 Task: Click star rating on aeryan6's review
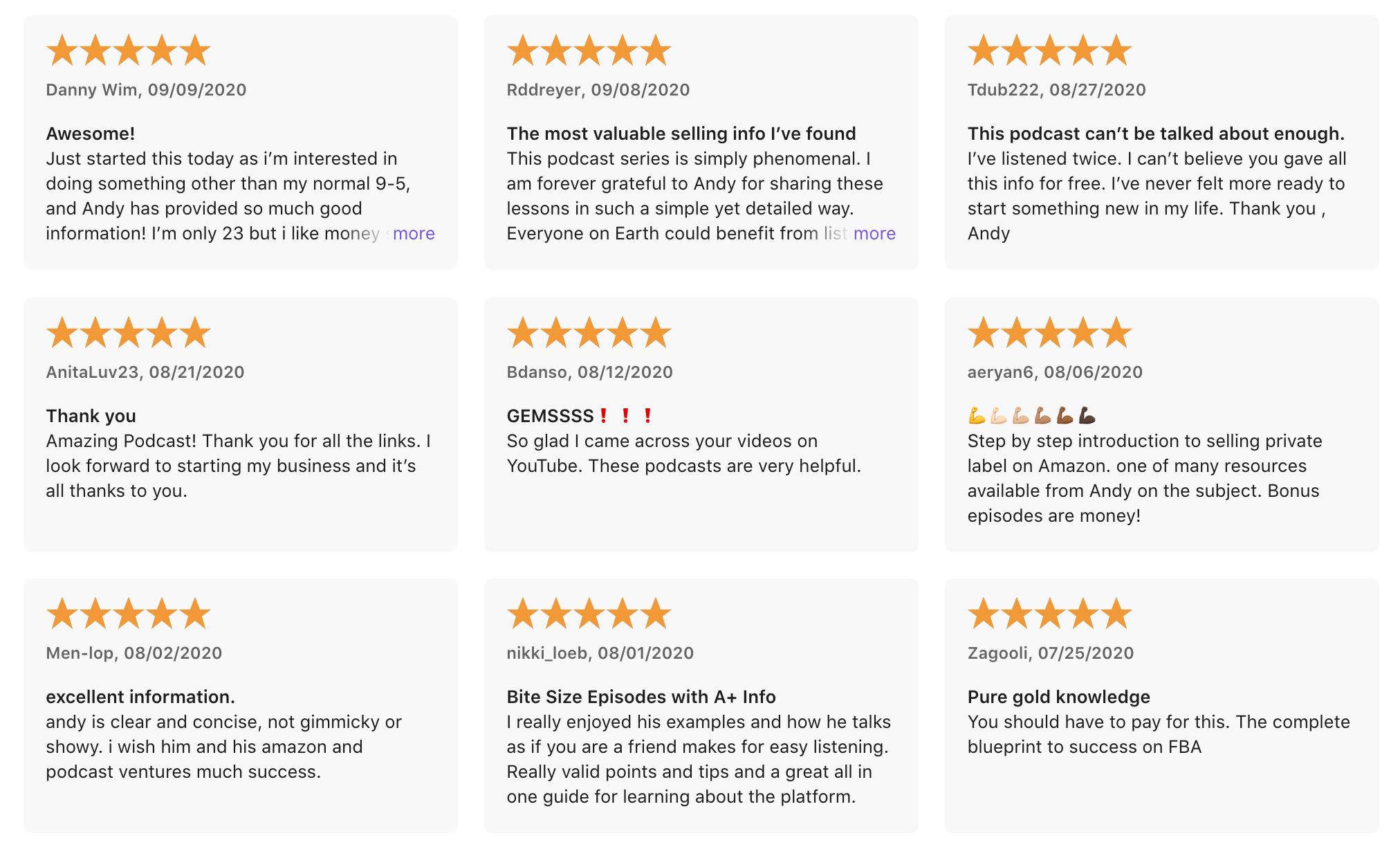point(1050,333)
